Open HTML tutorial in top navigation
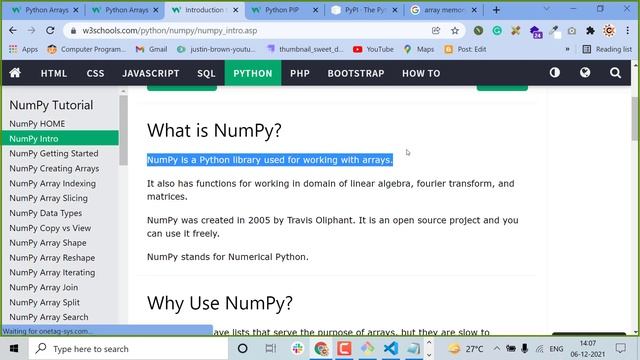Viewport: 640px width, 360px height. 53,73
